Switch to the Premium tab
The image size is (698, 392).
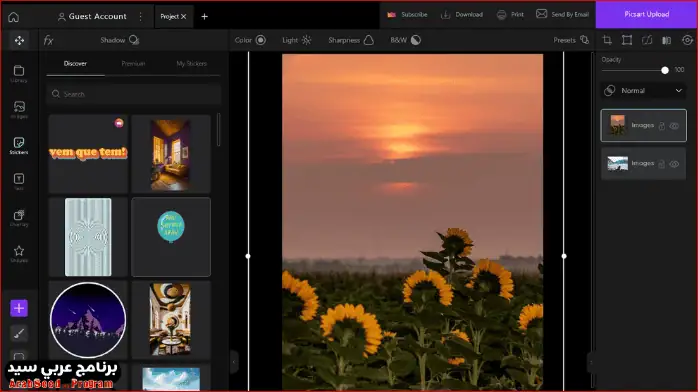pyautogui.click(x=133, y=64)
